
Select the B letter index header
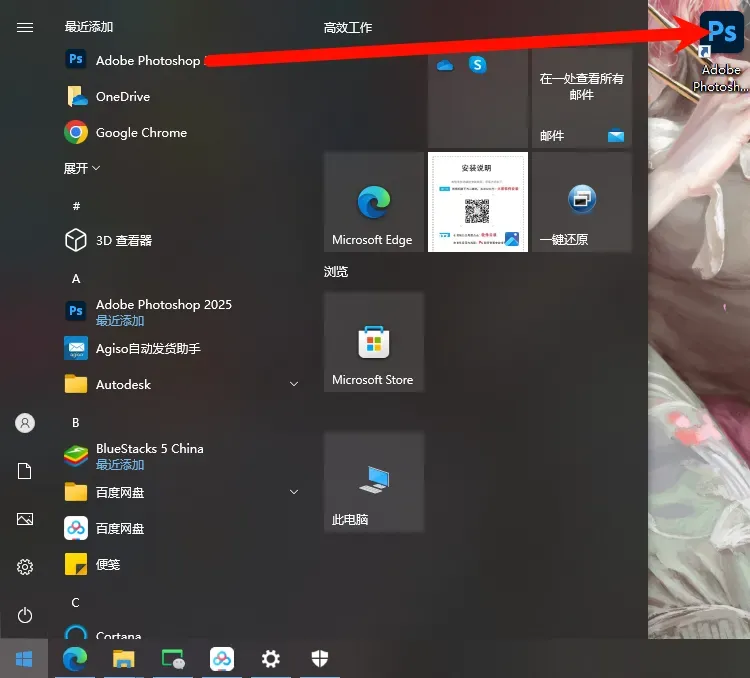75,422
